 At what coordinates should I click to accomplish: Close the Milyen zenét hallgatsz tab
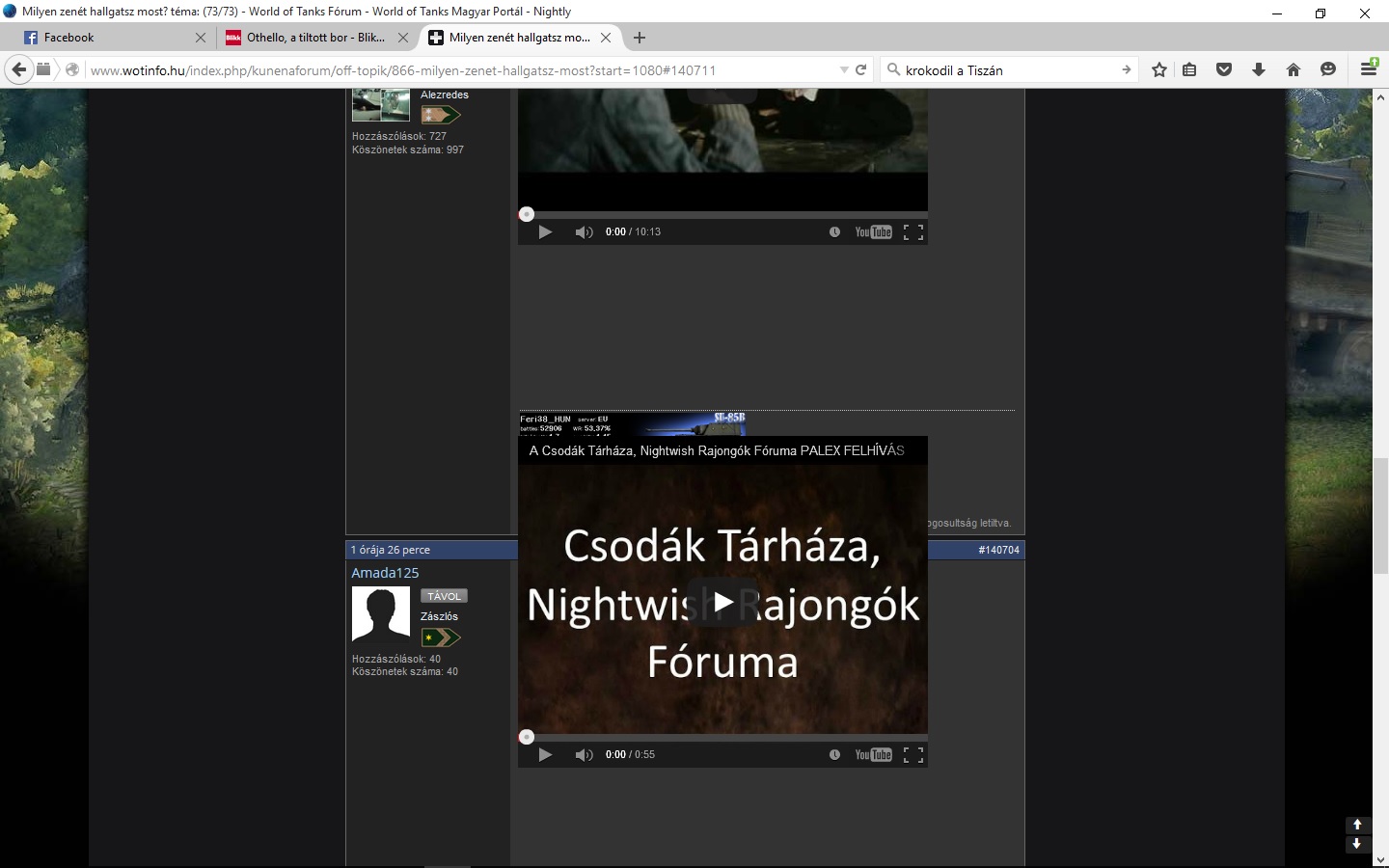point(606,38)
